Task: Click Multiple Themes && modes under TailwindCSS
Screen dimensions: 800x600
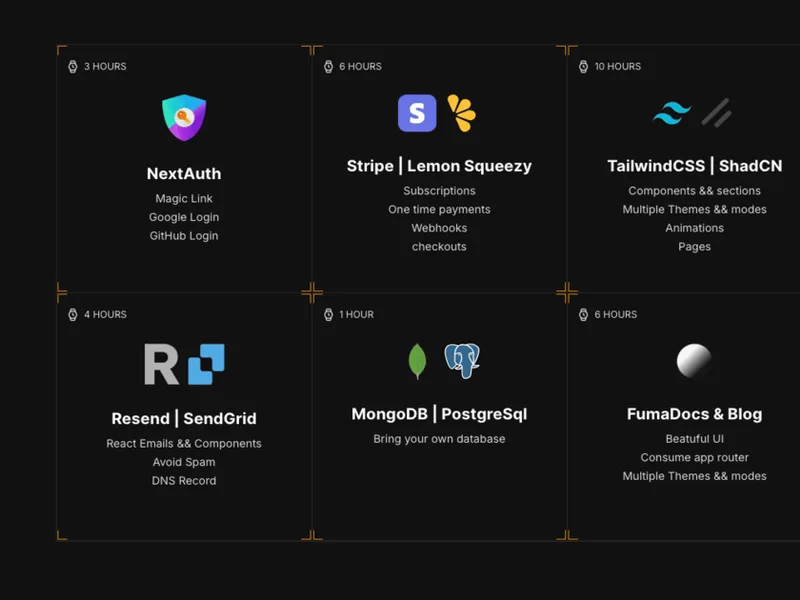Action: [694, 210]
